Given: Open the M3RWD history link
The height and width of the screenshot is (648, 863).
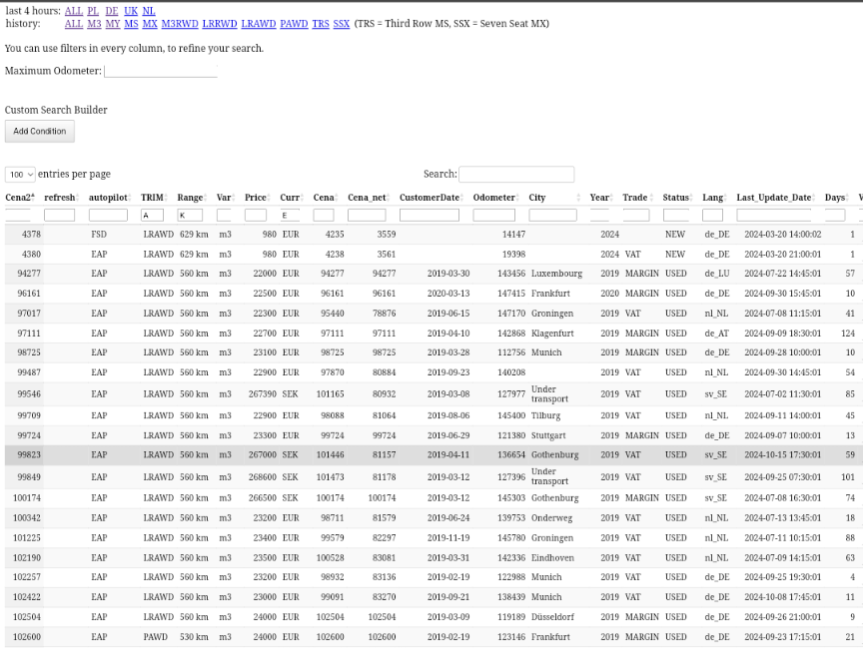Looking at the screenshot, I should [180, 24].
